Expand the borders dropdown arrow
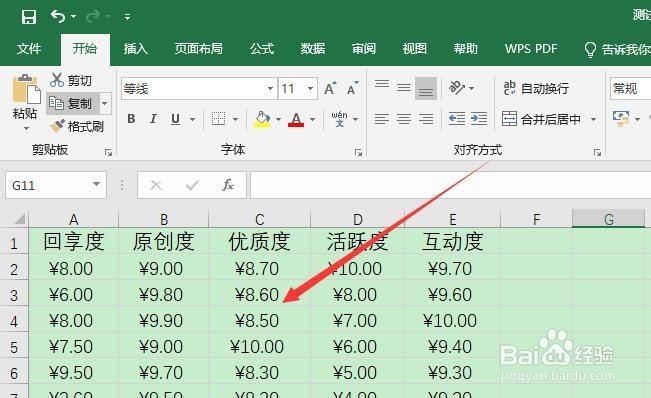 click(235, 120)
